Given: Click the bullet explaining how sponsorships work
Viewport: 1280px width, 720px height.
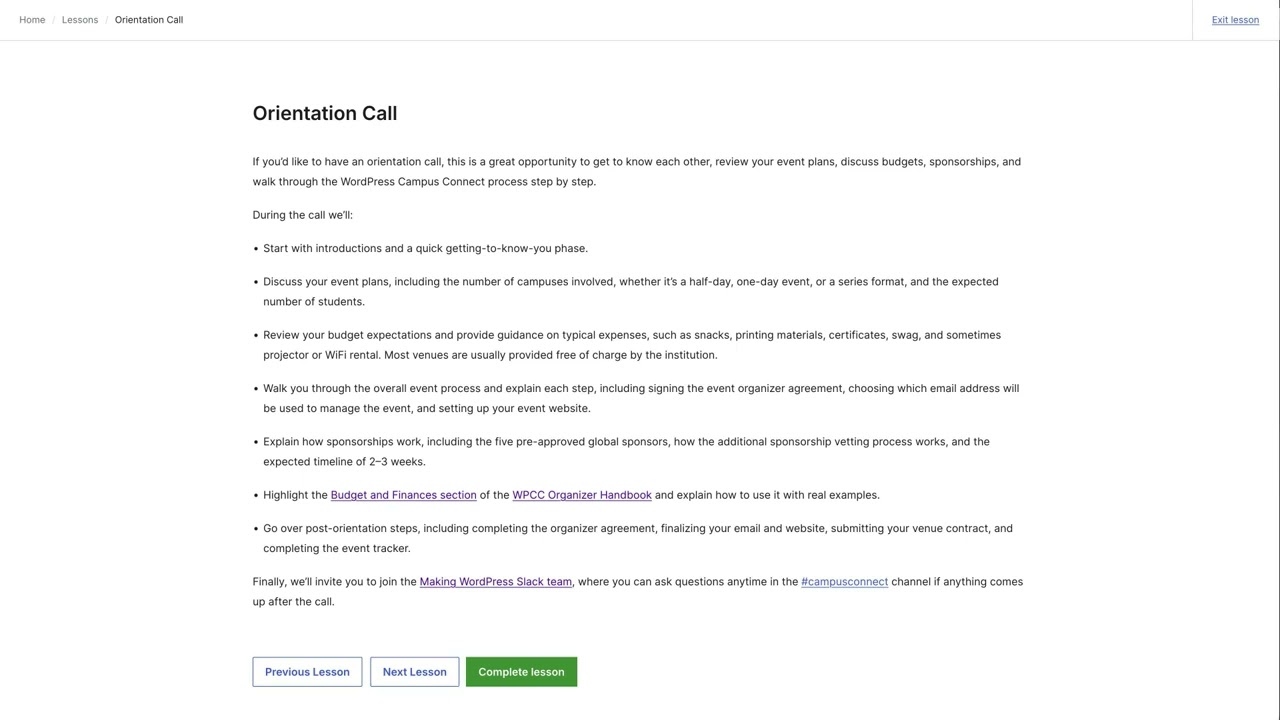Looking at the screenshot, I should (626, 451).
